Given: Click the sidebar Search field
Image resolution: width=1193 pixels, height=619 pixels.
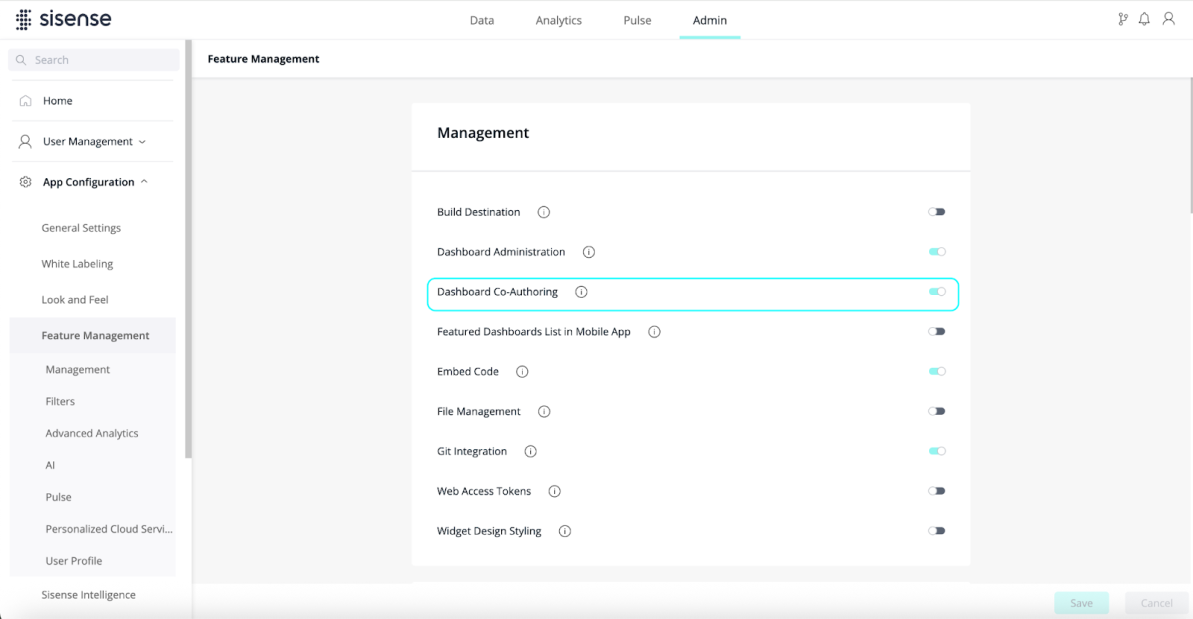Looking at the screenshot, I should 94,60.
